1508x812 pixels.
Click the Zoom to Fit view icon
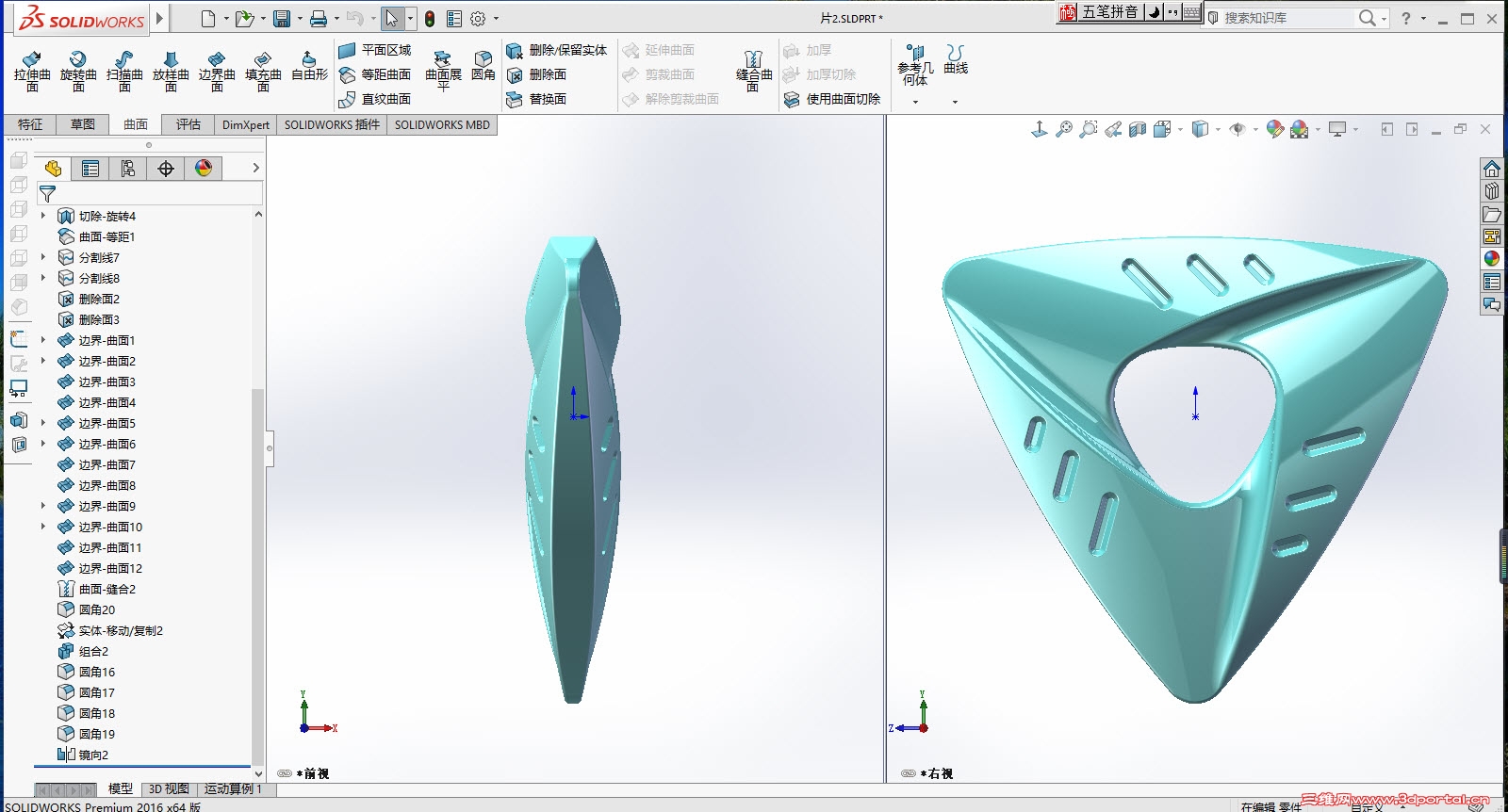(1064, 129)
